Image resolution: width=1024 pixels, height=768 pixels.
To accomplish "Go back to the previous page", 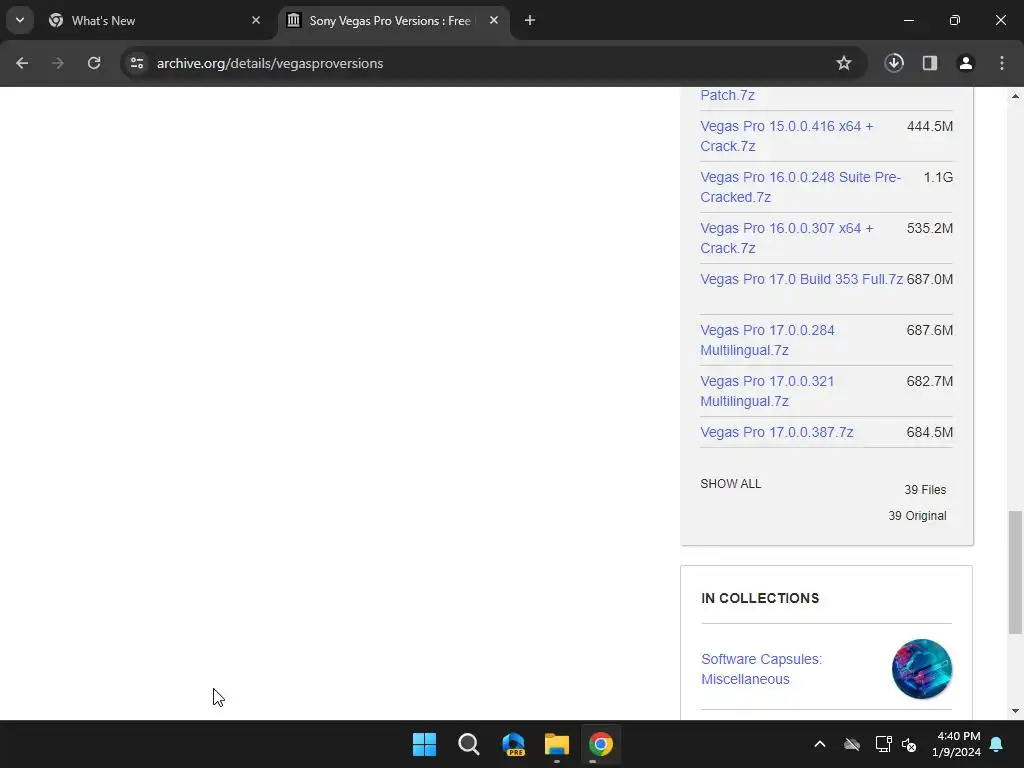I will (x=22, y=63).
